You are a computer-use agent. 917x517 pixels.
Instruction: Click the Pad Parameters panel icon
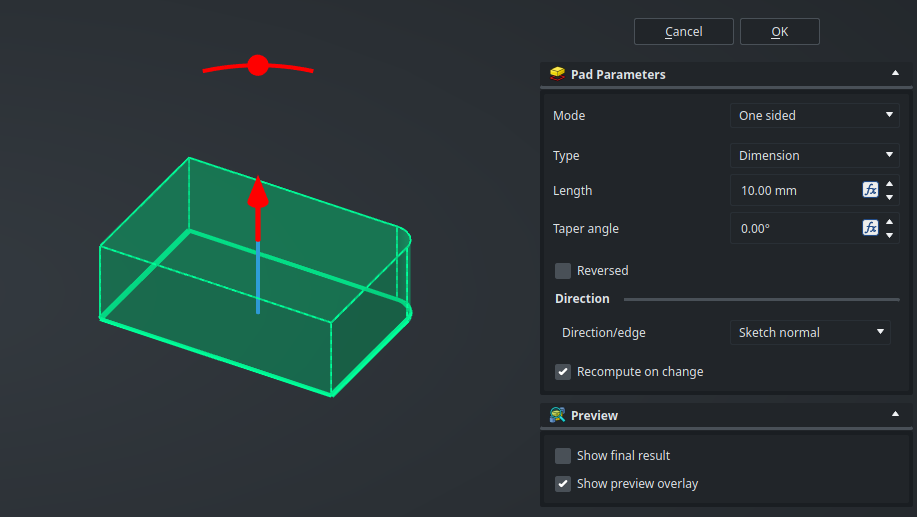557,74
